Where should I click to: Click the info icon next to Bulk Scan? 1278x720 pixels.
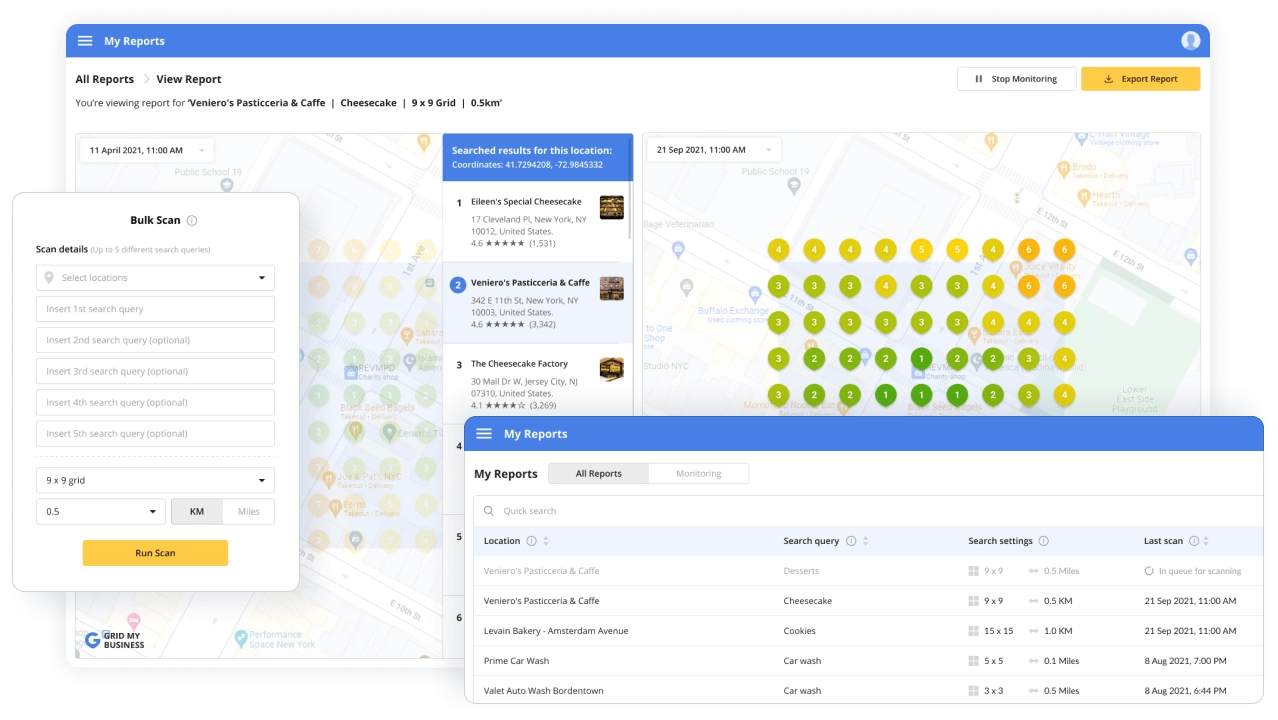coord(192,220)
